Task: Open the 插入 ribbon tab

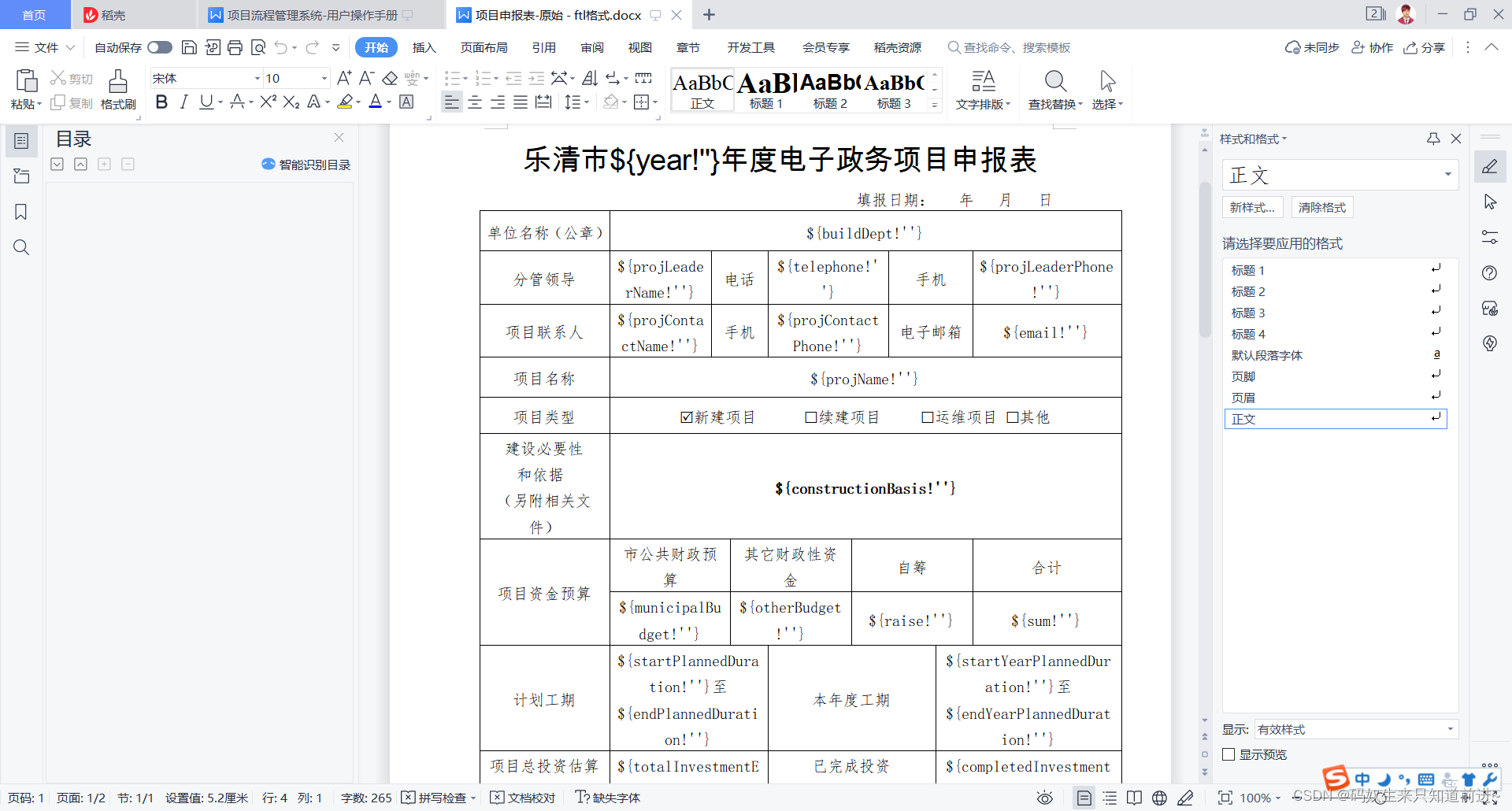Action: coord(424,47)
